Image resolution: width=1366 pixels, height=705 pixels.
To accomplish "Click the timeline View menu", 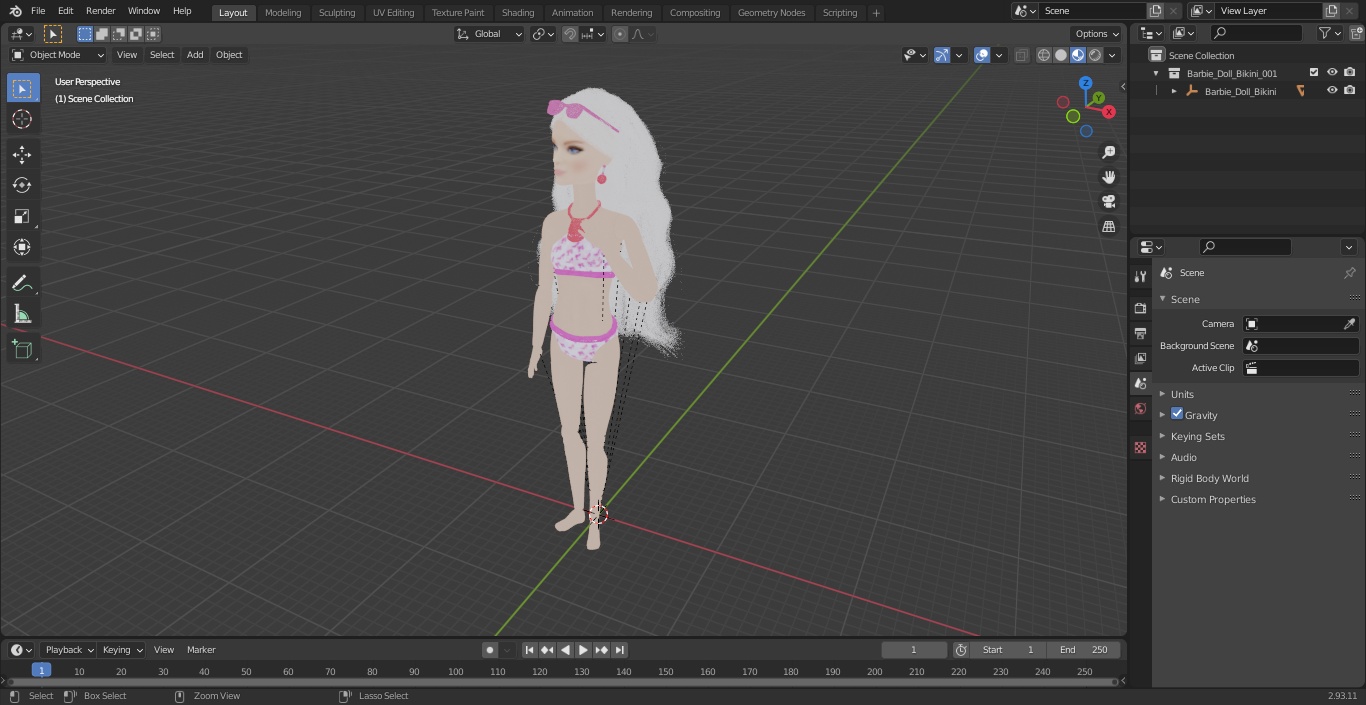I will point(164,650).
